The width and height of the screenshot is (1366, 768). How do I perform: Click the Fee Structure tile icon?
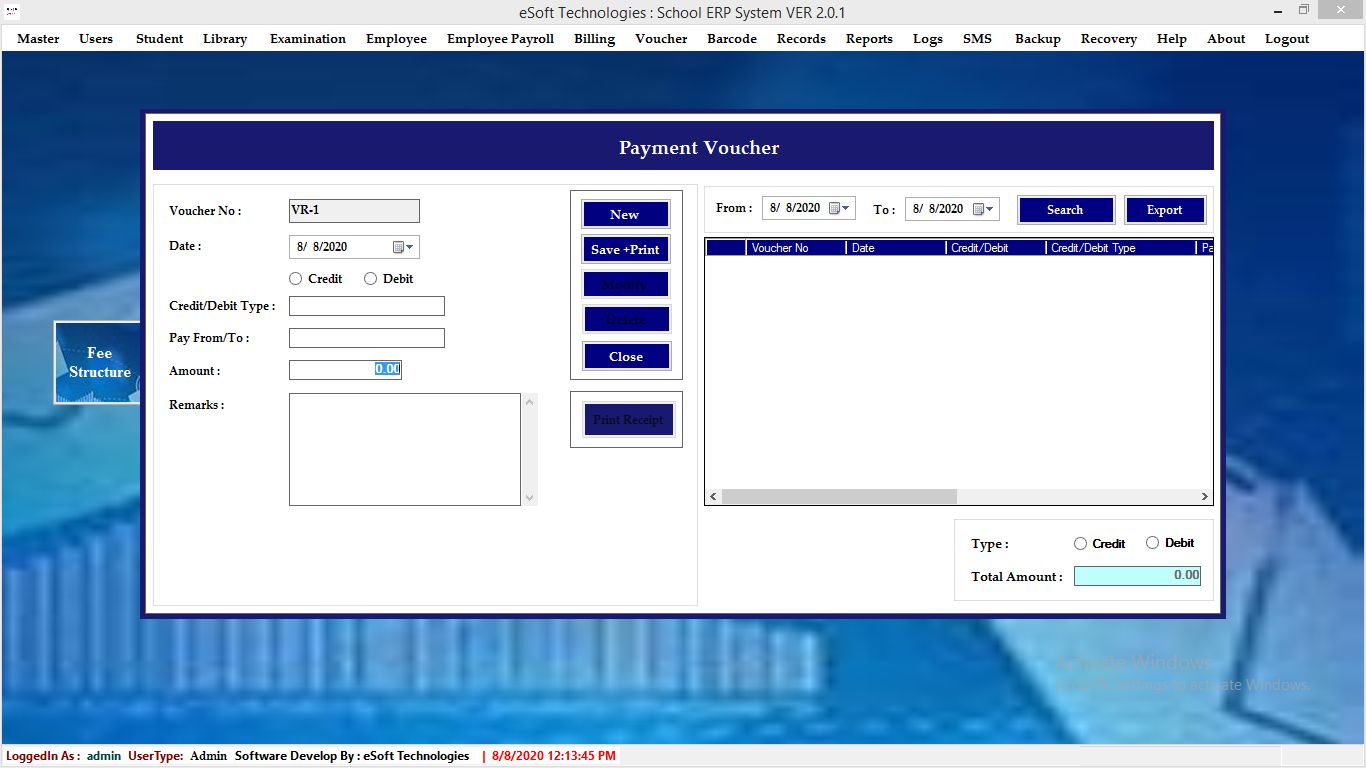pos(98,362)
